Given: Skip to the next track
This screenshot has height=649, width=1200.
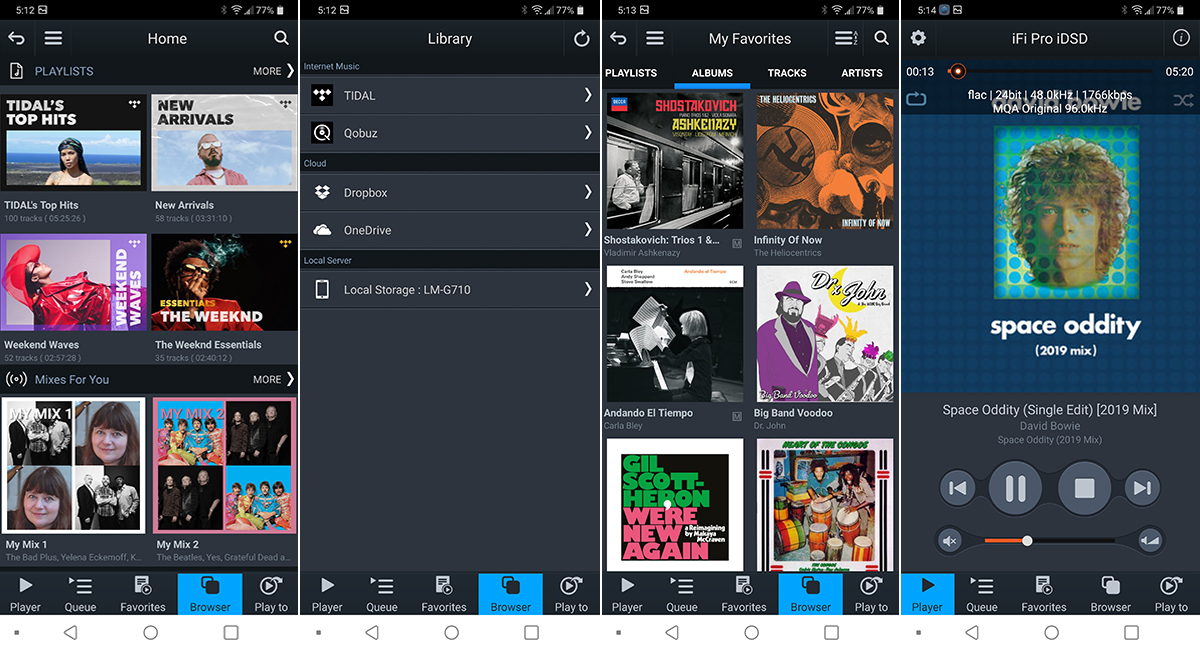Looking at the screenshot, I should tap(1142, 488).
